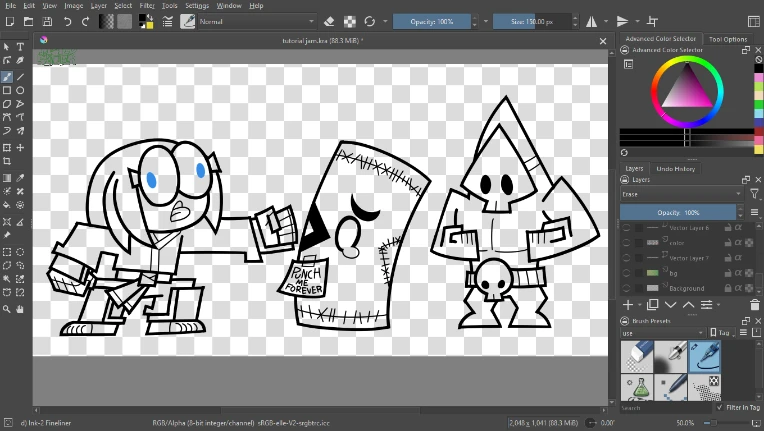Select the Rectangle tool
764x431 pixels.
[7, 90]
